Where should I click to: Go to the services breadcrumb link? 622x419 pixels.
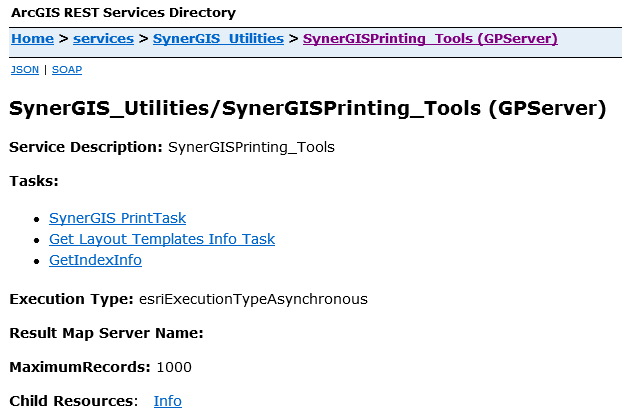pos(103,39)
